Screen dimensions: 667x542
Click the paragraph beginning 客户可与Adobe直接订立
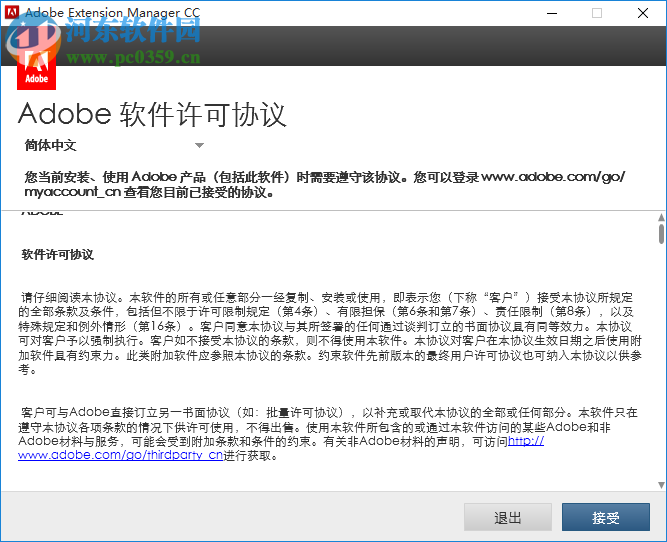(x=328, y=434)
